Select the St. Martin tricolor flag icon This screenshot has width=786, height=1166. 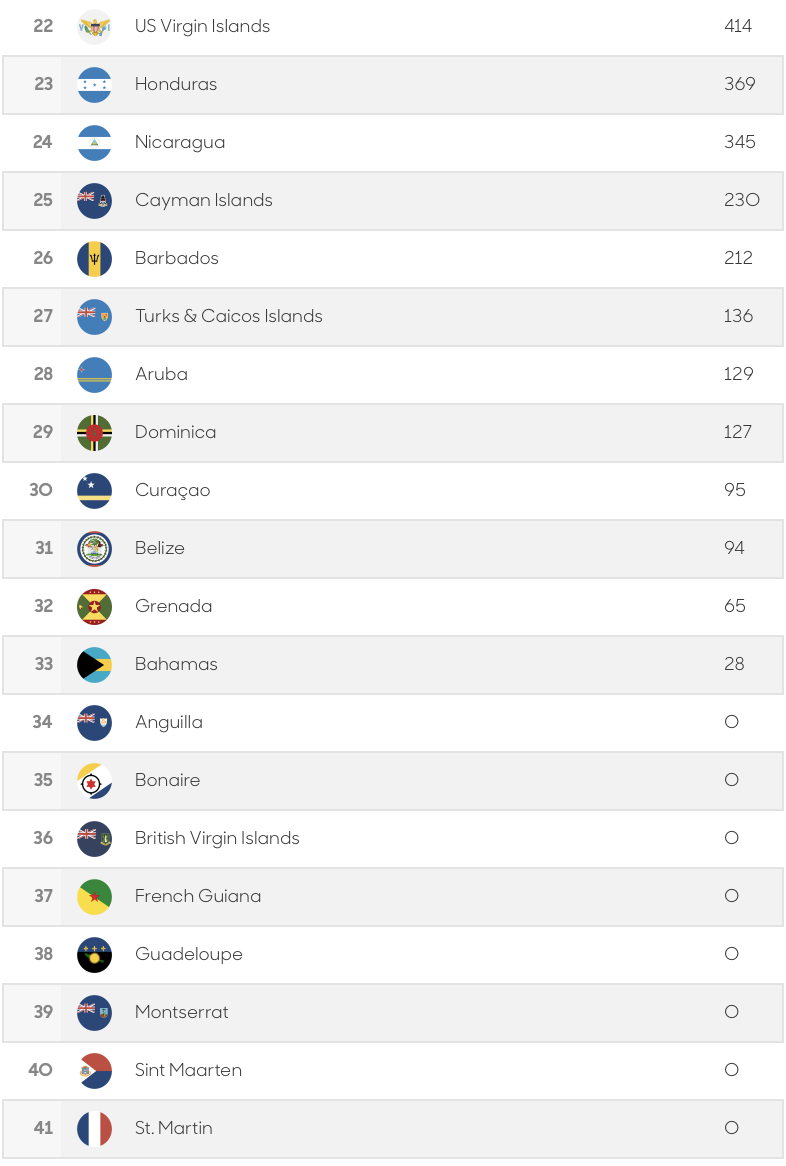94,1129
